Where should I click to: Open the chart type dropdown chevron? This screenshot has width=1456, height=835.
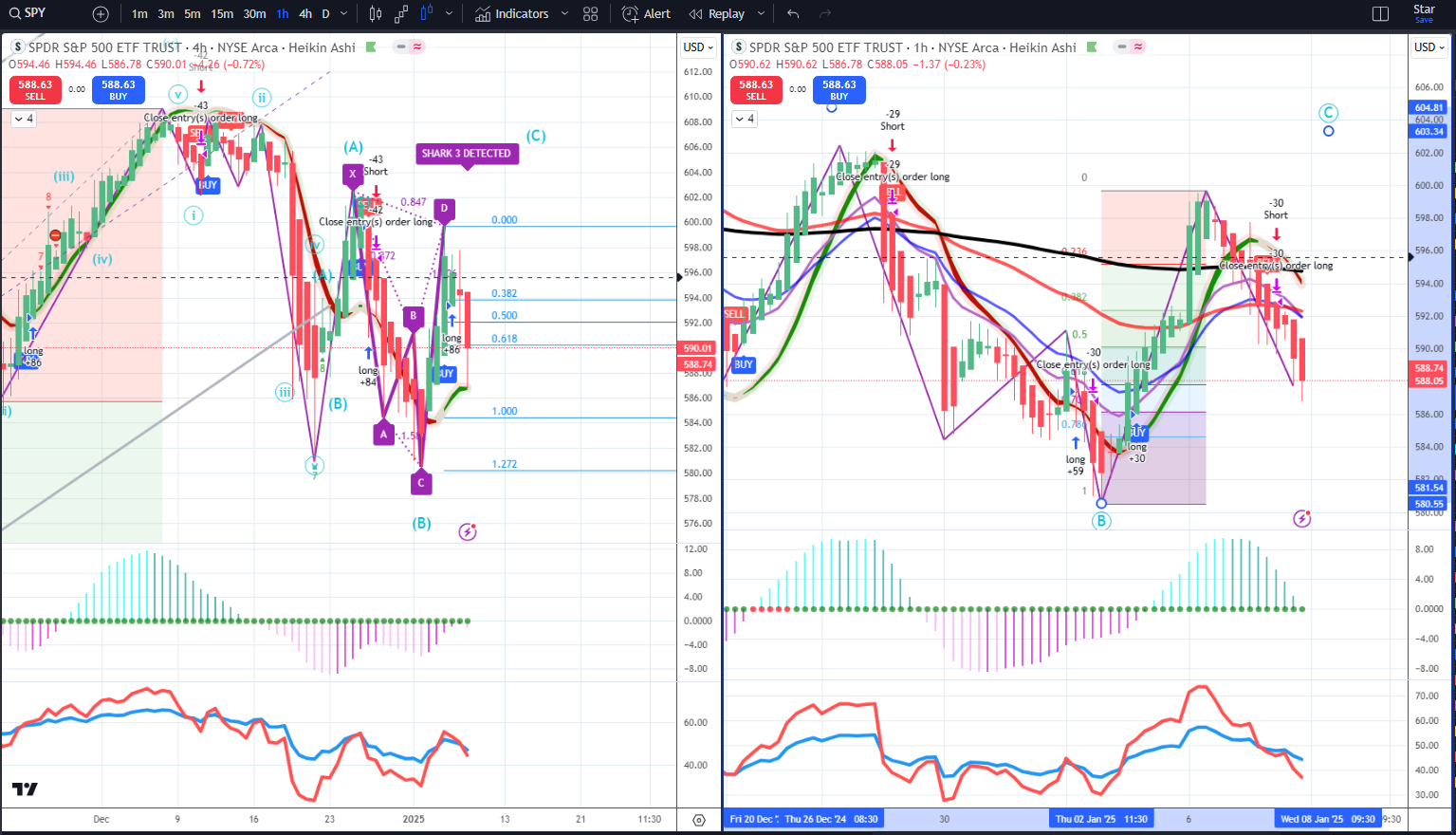450,14
